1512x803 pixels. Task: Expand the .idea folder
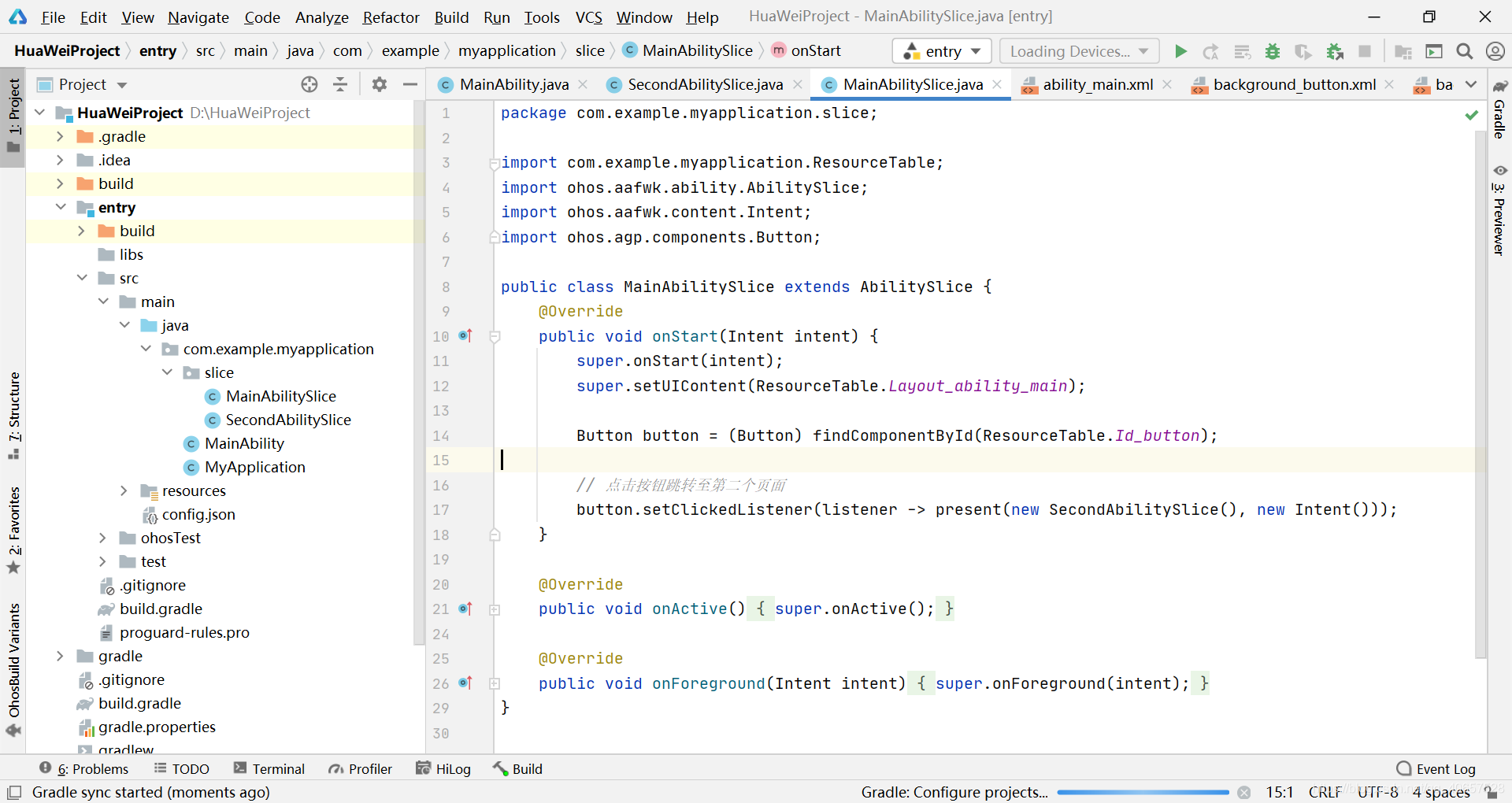tap(60, 160)
